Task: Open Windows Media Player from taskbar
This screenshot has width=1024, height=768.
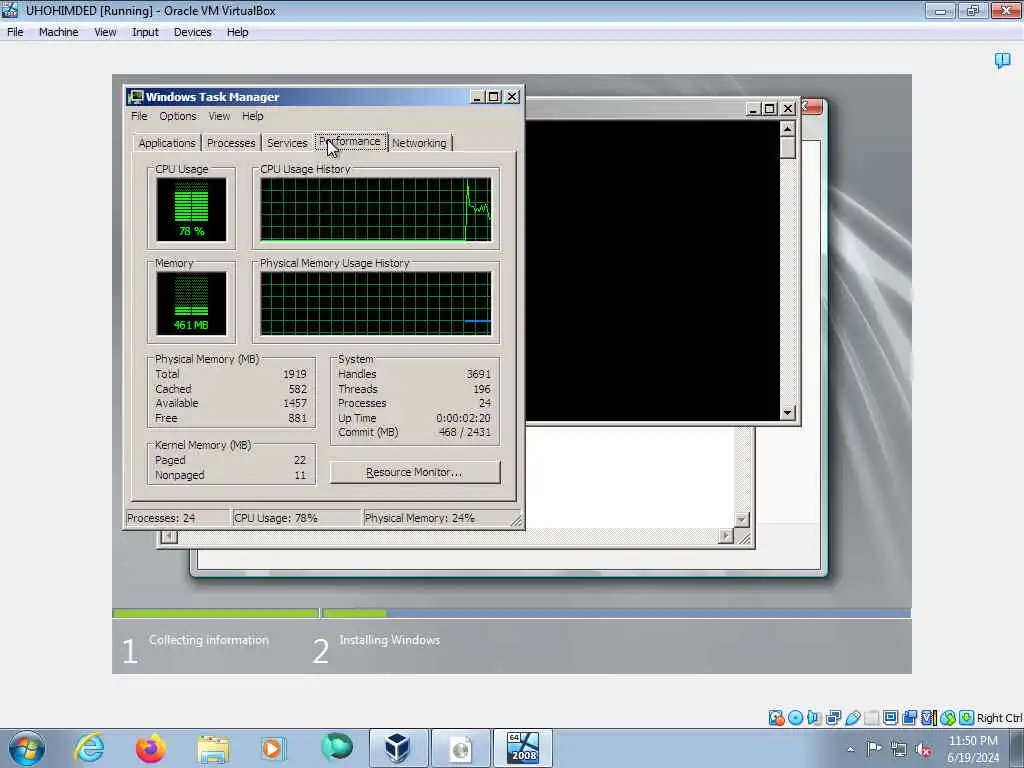Action: point(273,748)
